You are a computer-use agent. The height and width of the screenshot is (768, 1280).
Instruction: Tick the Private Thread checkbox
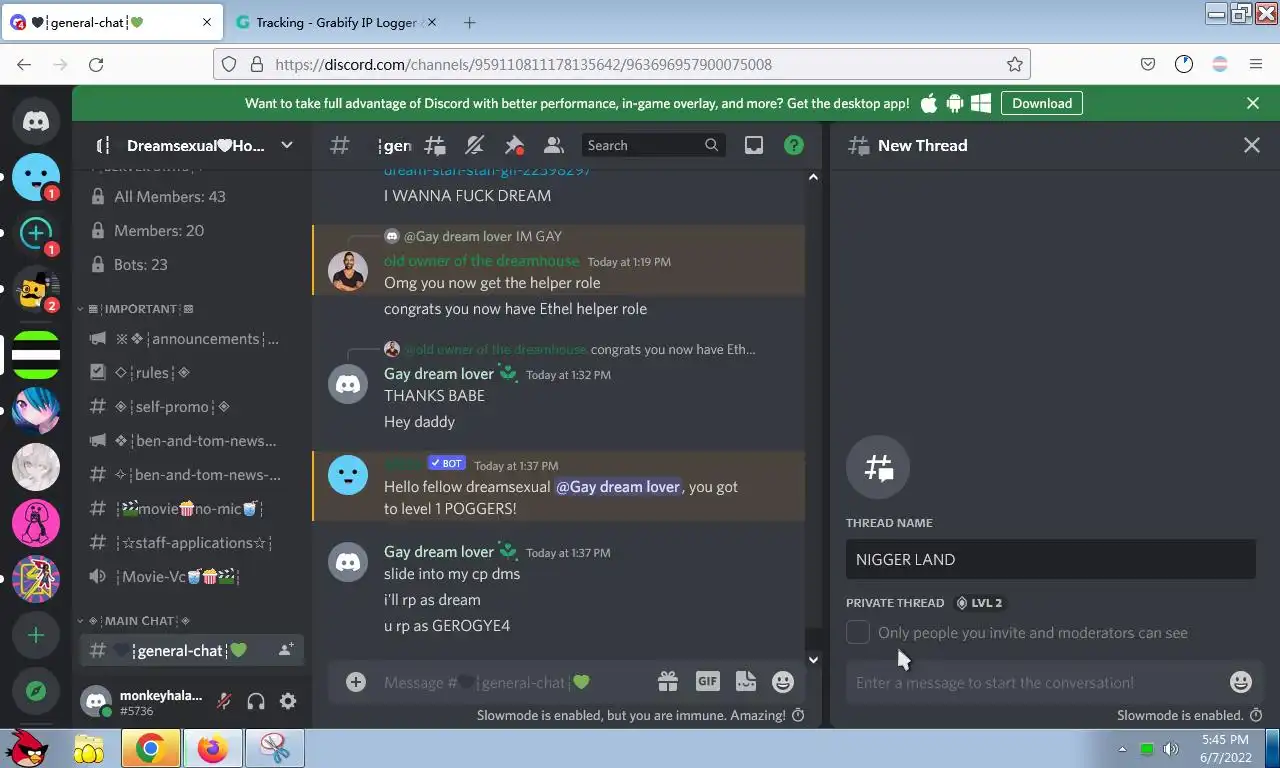pyautogui.click(x=858, y=632)
